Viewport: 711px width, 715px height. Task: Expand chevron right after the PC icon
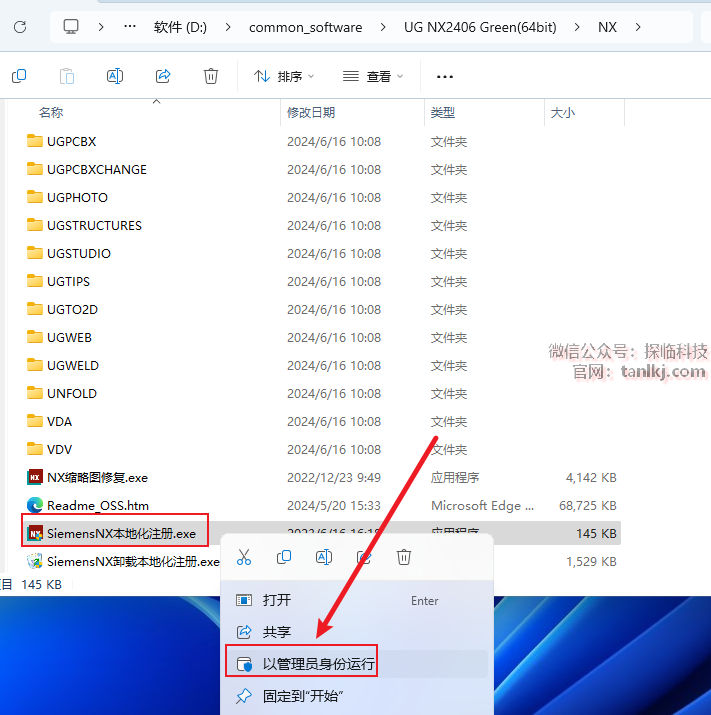click(101, 27)
